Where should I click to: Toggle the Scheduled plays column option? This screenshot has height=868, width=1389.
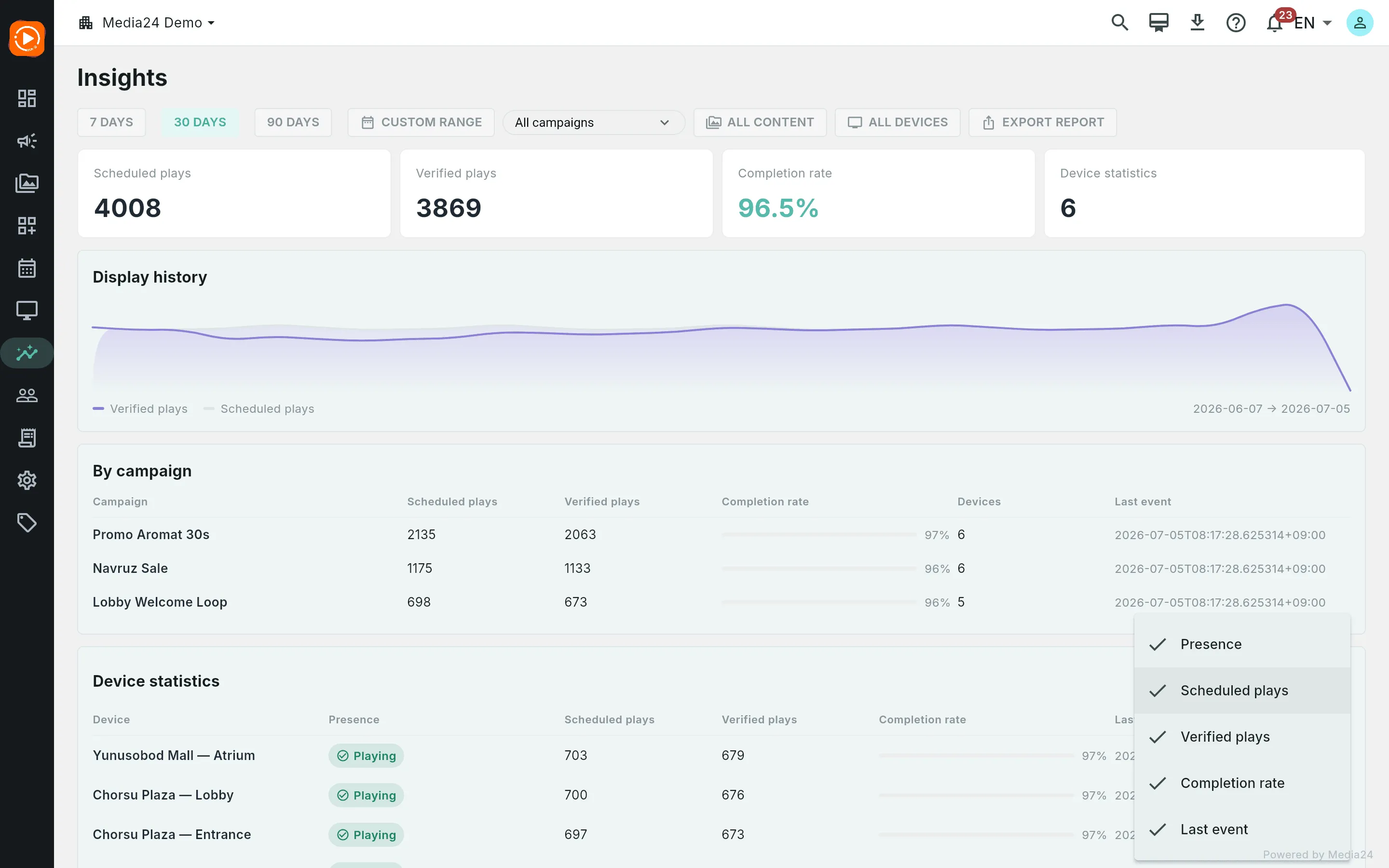[1242, 691]
